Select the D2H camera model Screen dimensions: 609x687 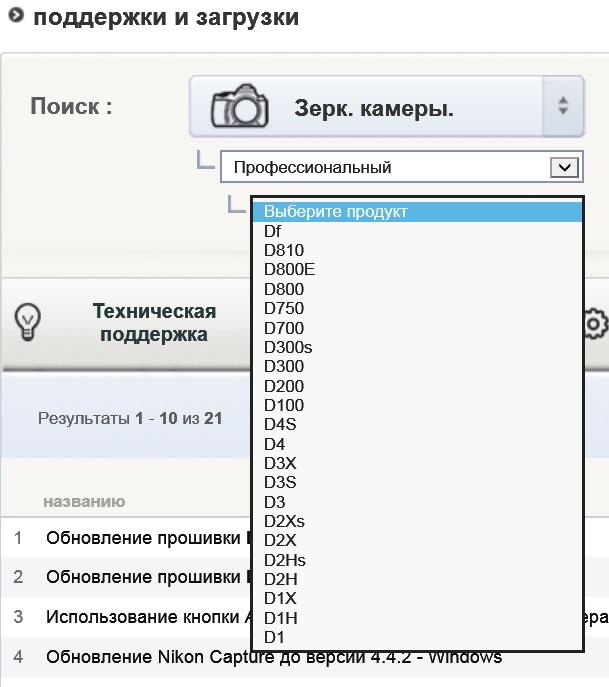418,579
